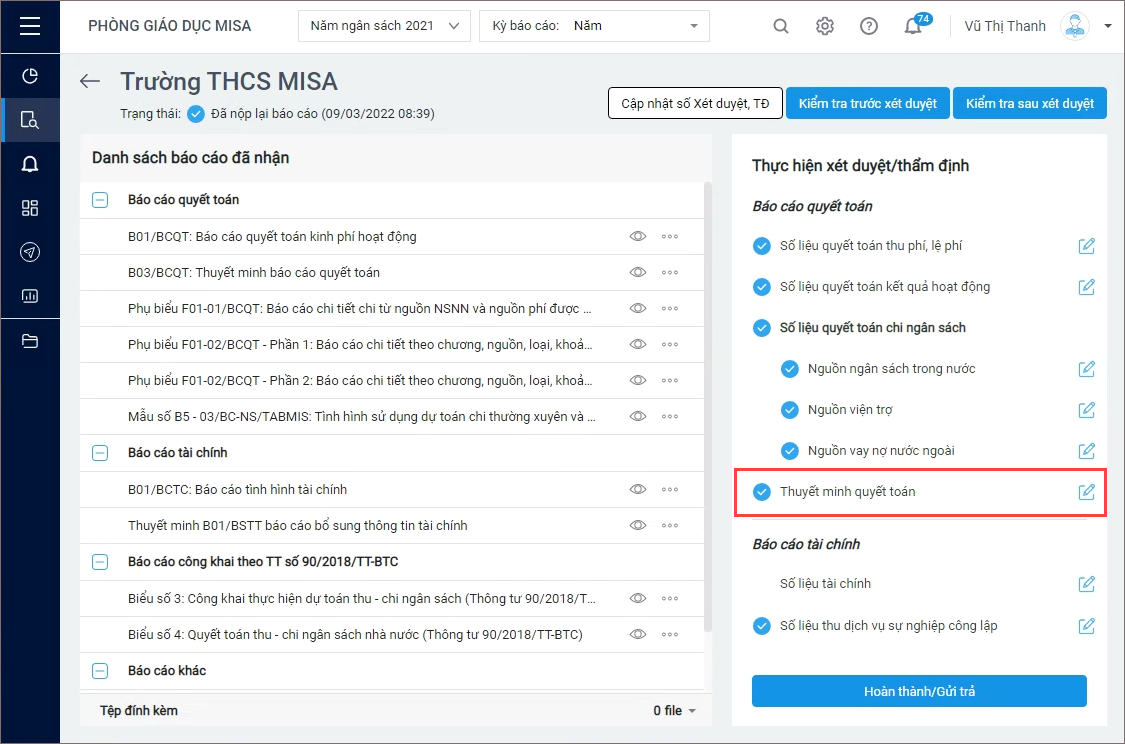This screenshot has height=744, width=1125.
Task: Open the Năm ngân sách 2021 dropdown
Action: tap(384, 26)
